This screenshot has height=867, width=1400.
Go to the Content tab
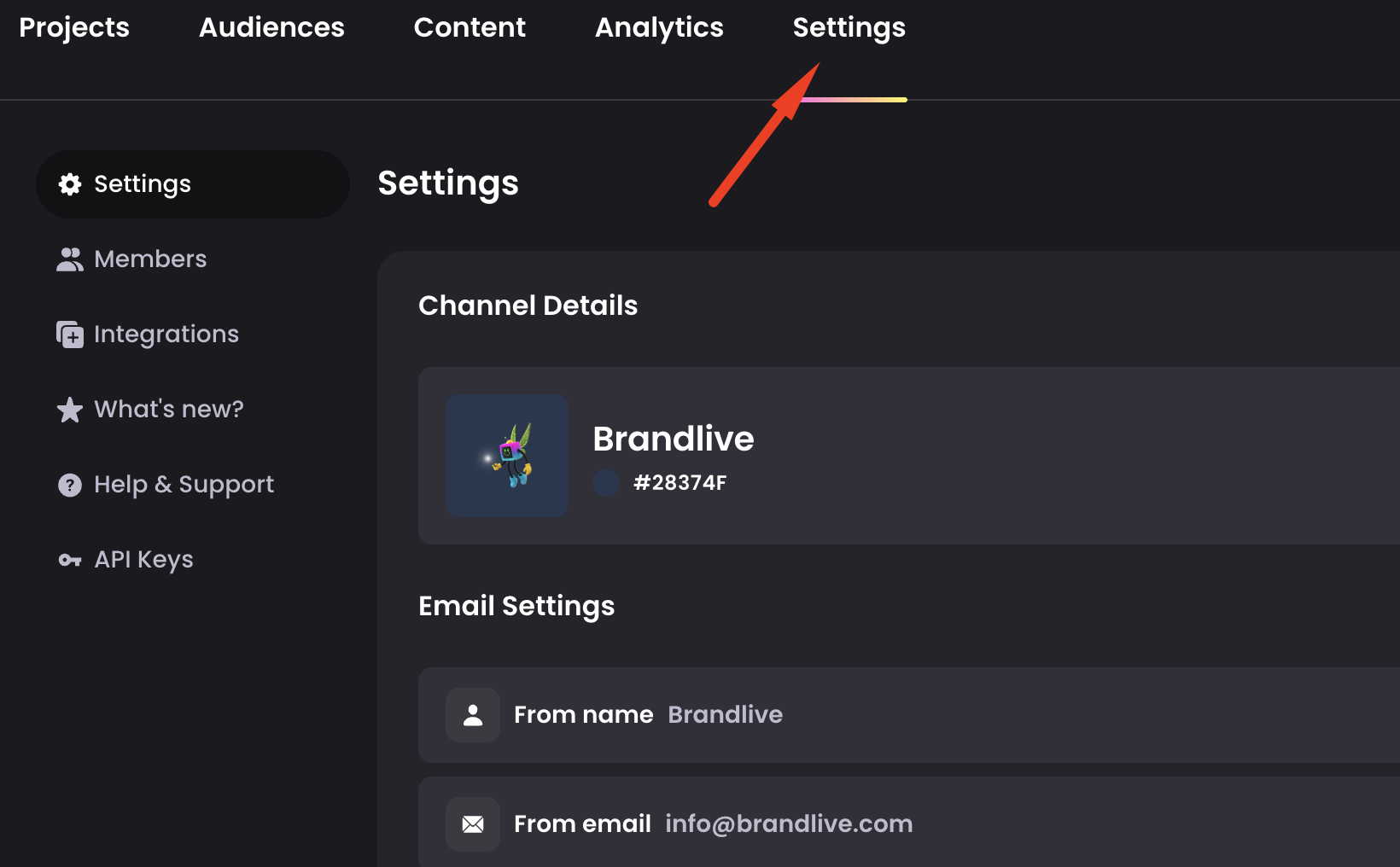click(470, 27)
